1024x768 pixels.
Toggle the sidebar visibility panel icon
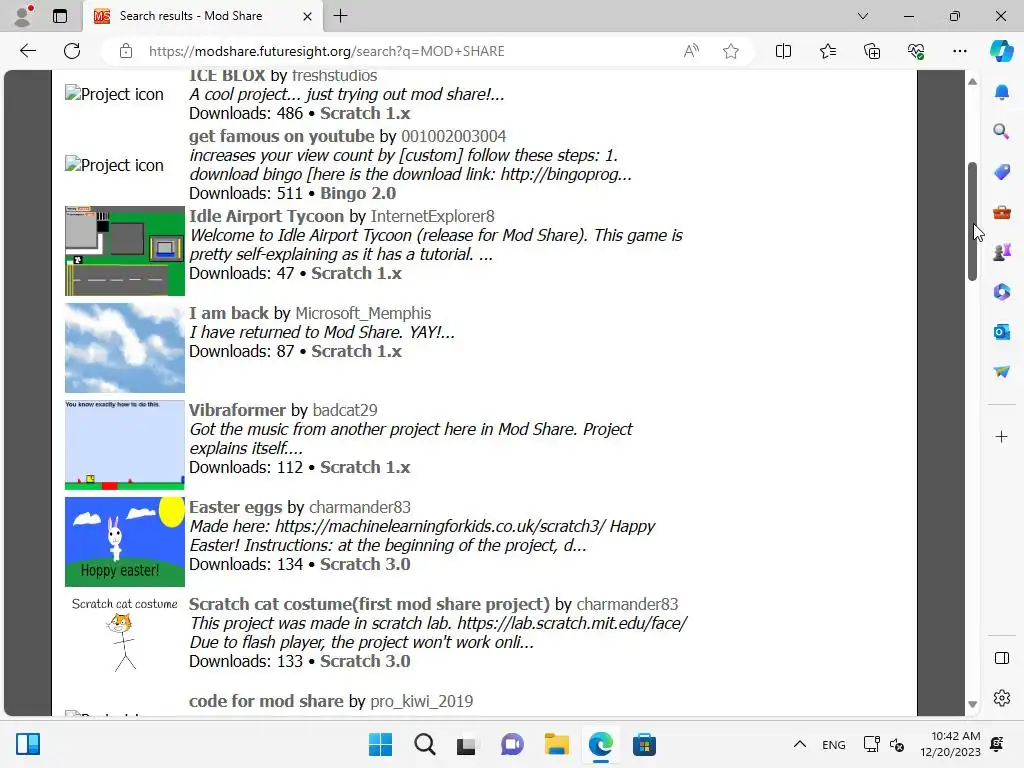point(1001,658)
